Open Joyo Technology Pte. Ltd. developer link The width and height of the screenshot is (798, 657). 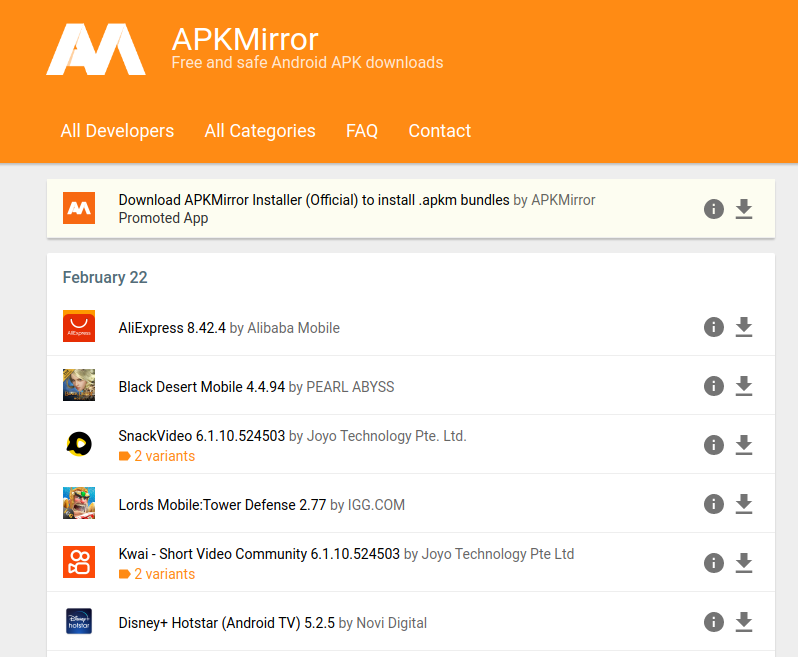tap(386, 436)
